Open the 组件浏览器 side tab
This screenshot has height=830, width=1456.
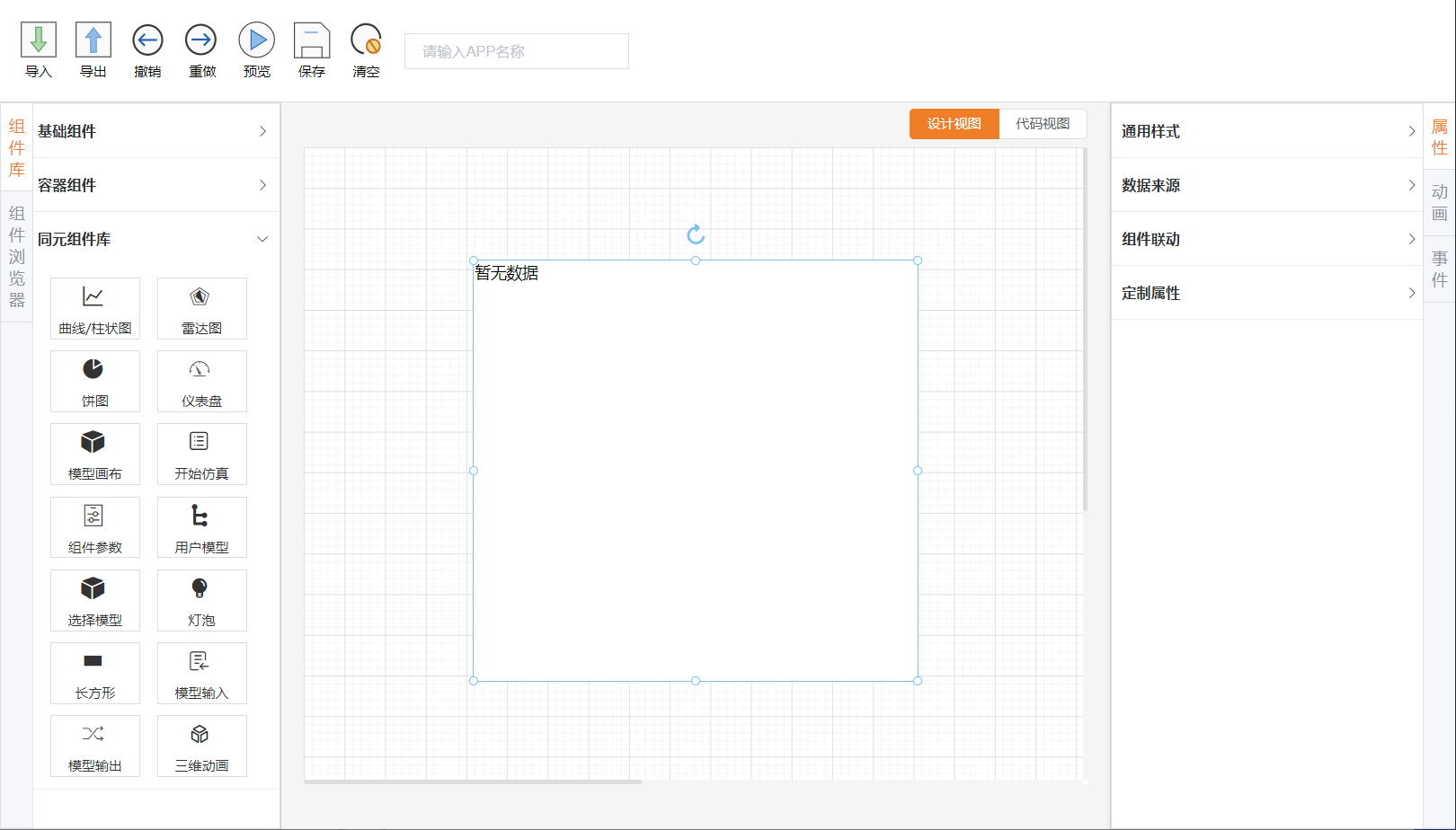pos(17,256)
